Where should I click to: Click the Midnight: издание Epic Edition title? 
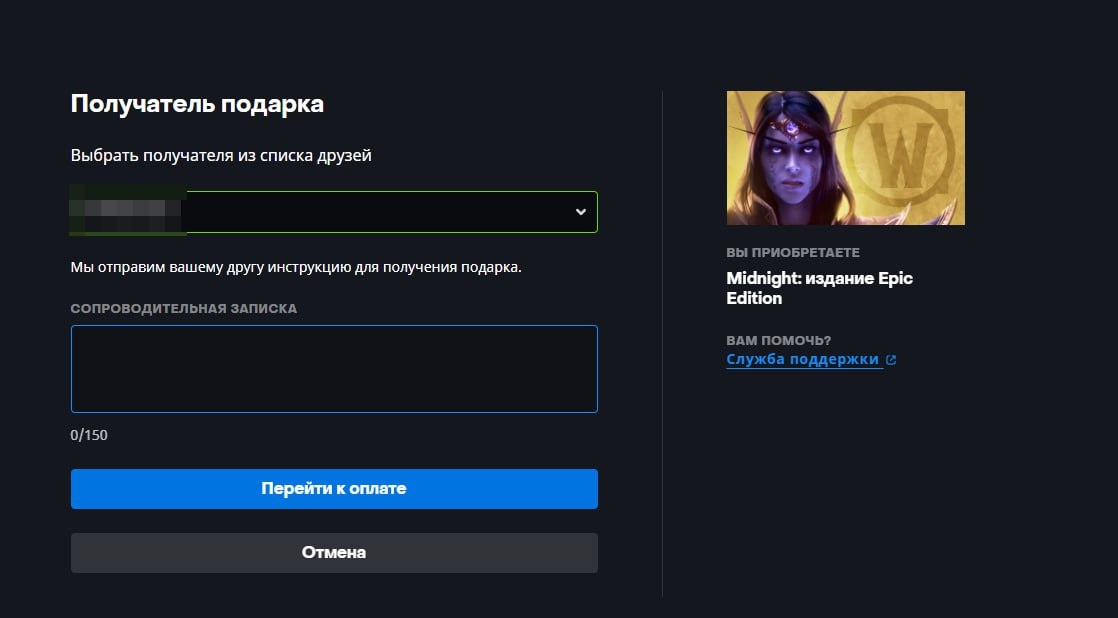coord(819,288)
